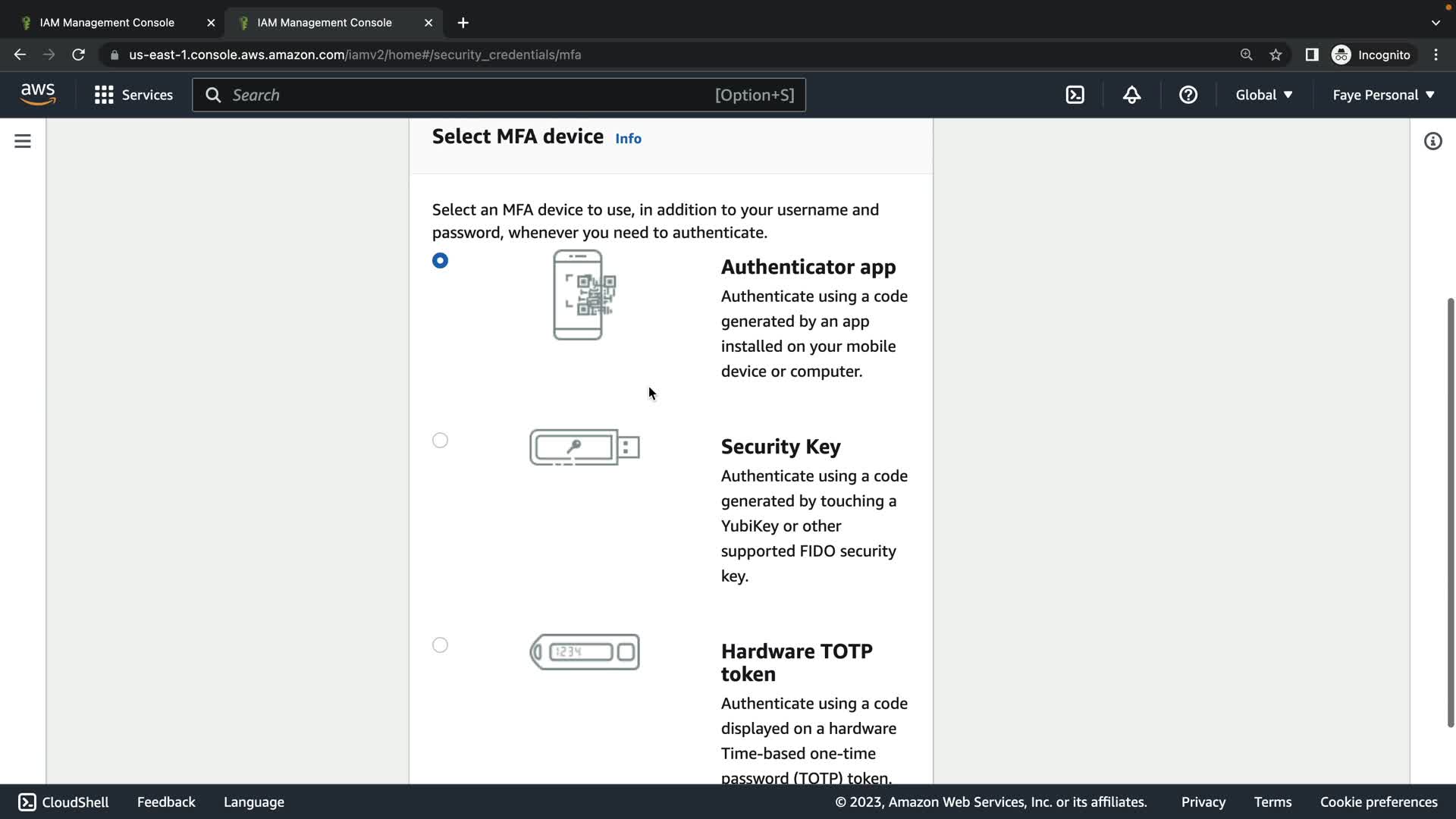Reload the current browser page
The width and height of the screenshot is (1456, 819).
(78, 55)
